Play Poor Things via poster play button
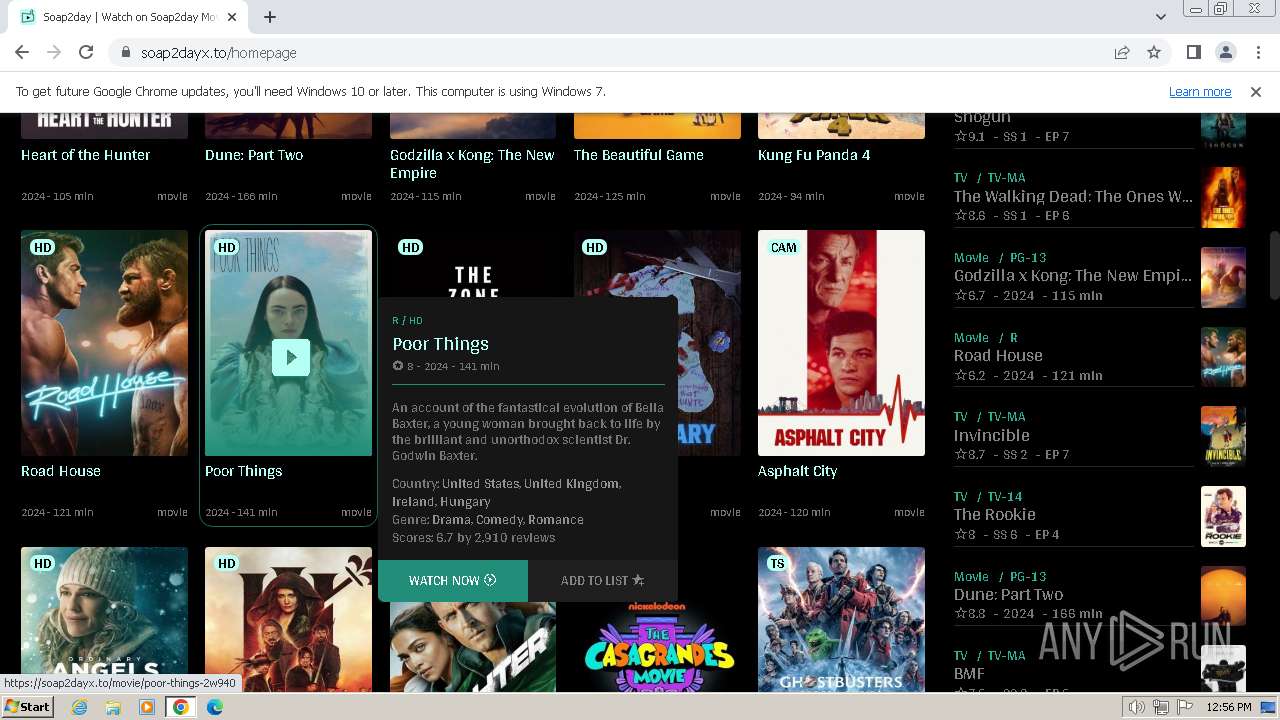The height and width of the screenshot is (720, 1280). coord(291,357)
